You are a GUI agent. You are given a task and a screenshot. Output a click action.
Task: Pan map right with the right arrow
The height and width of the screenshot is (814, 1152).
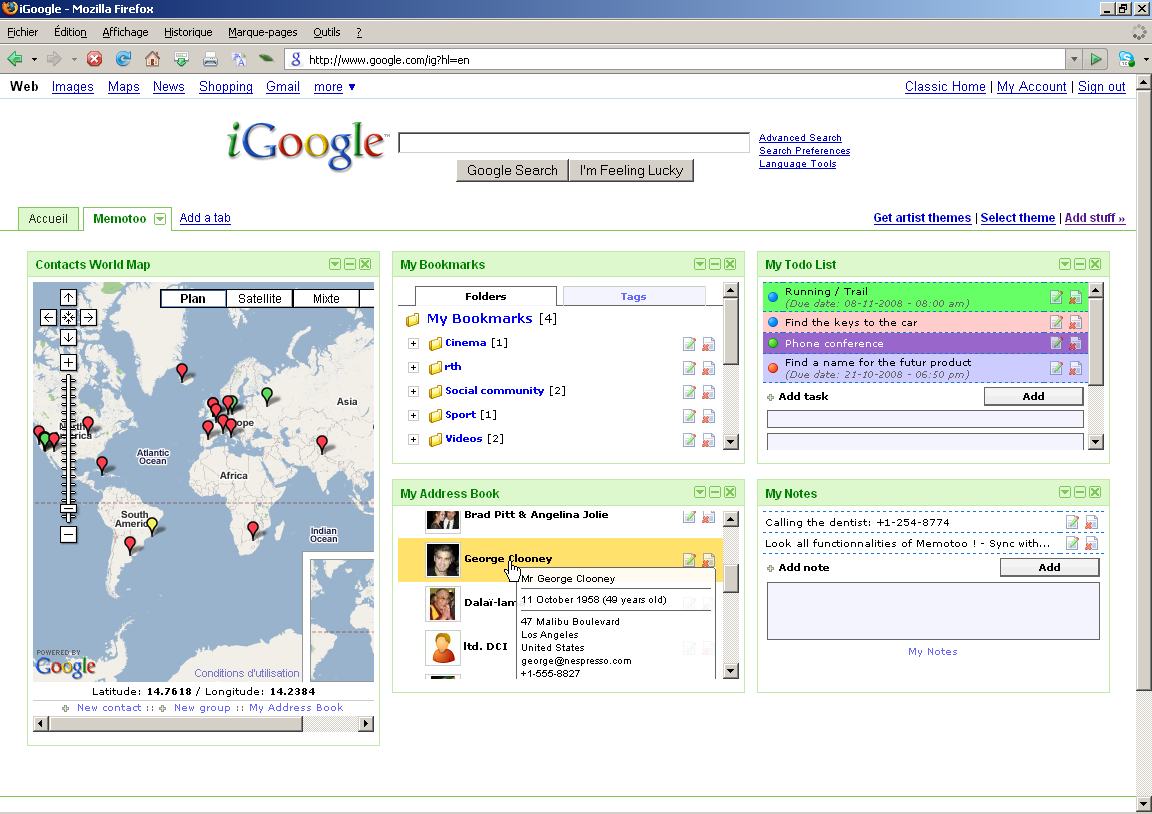pyautogui.click(x=88, y=317)
